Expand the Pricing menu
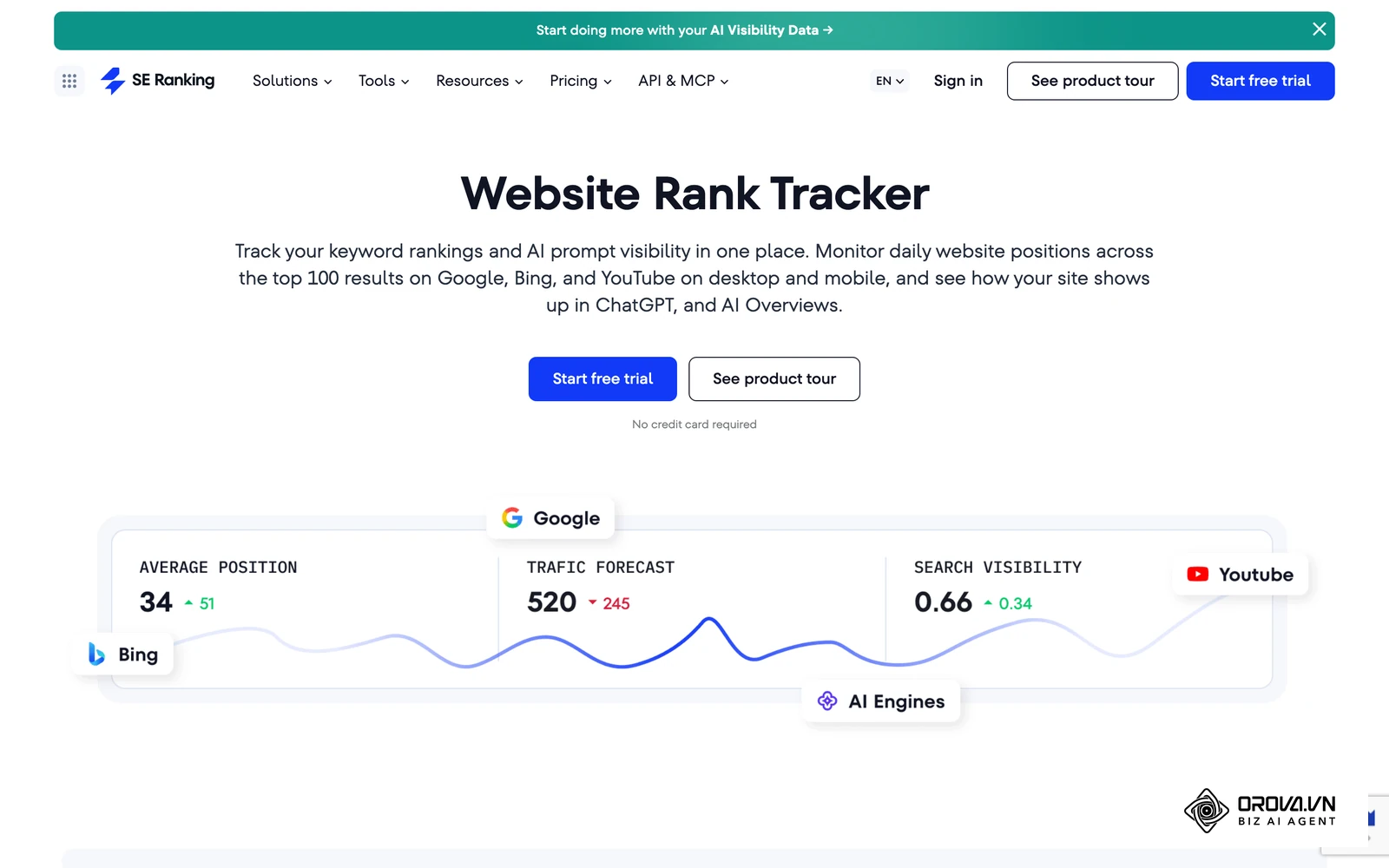The height and width of the screenshot is (868, 1389). point(581,81)
